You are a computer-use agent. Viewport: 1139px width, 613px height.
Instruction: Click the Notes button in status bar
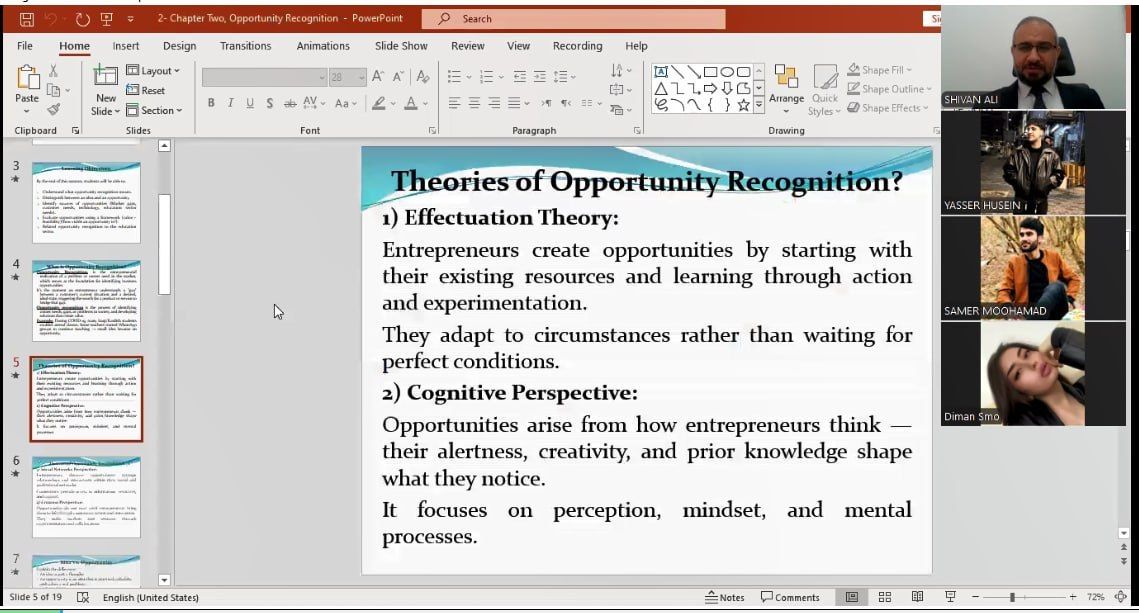pos(724,597)
